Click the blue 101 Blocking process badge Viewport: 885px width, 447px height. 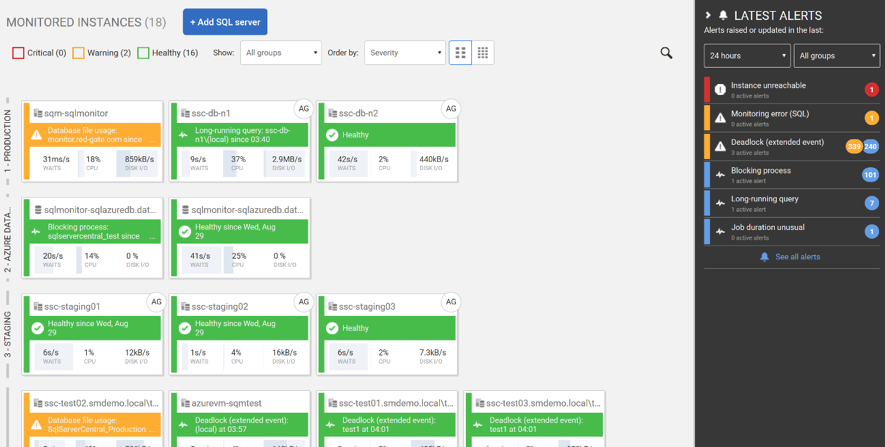click(870, 175)
